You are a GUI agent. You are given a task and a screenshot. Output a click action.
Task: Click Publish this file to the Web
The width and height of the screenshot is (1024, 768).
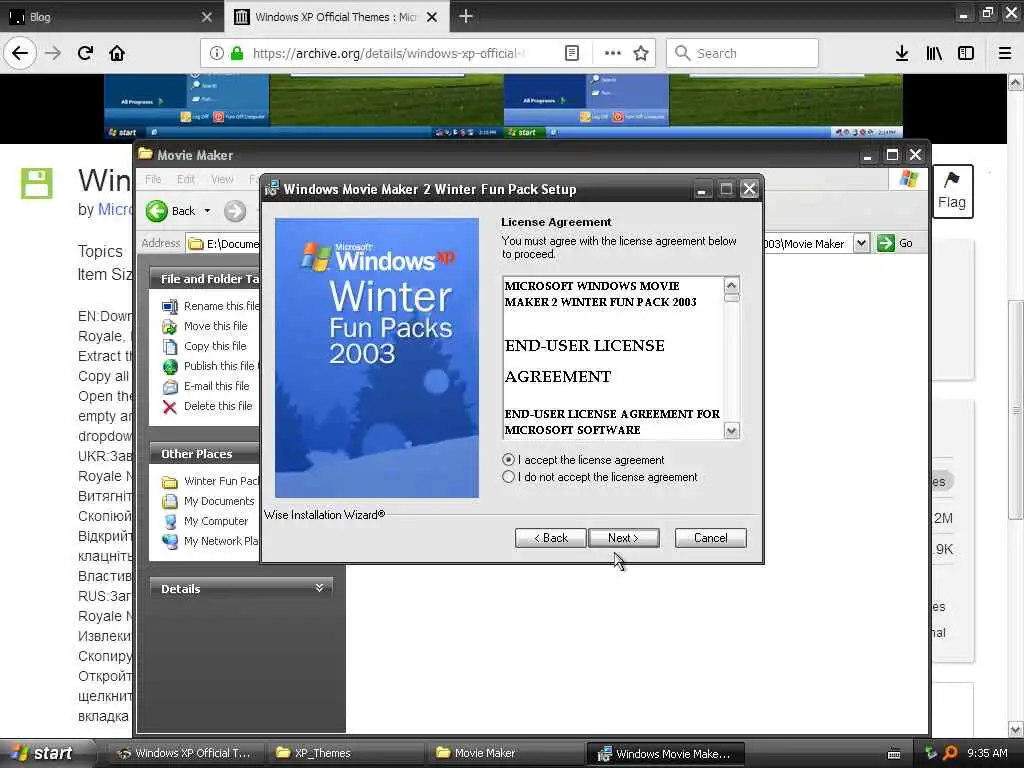pyautogui.click(x=210, y=366)
